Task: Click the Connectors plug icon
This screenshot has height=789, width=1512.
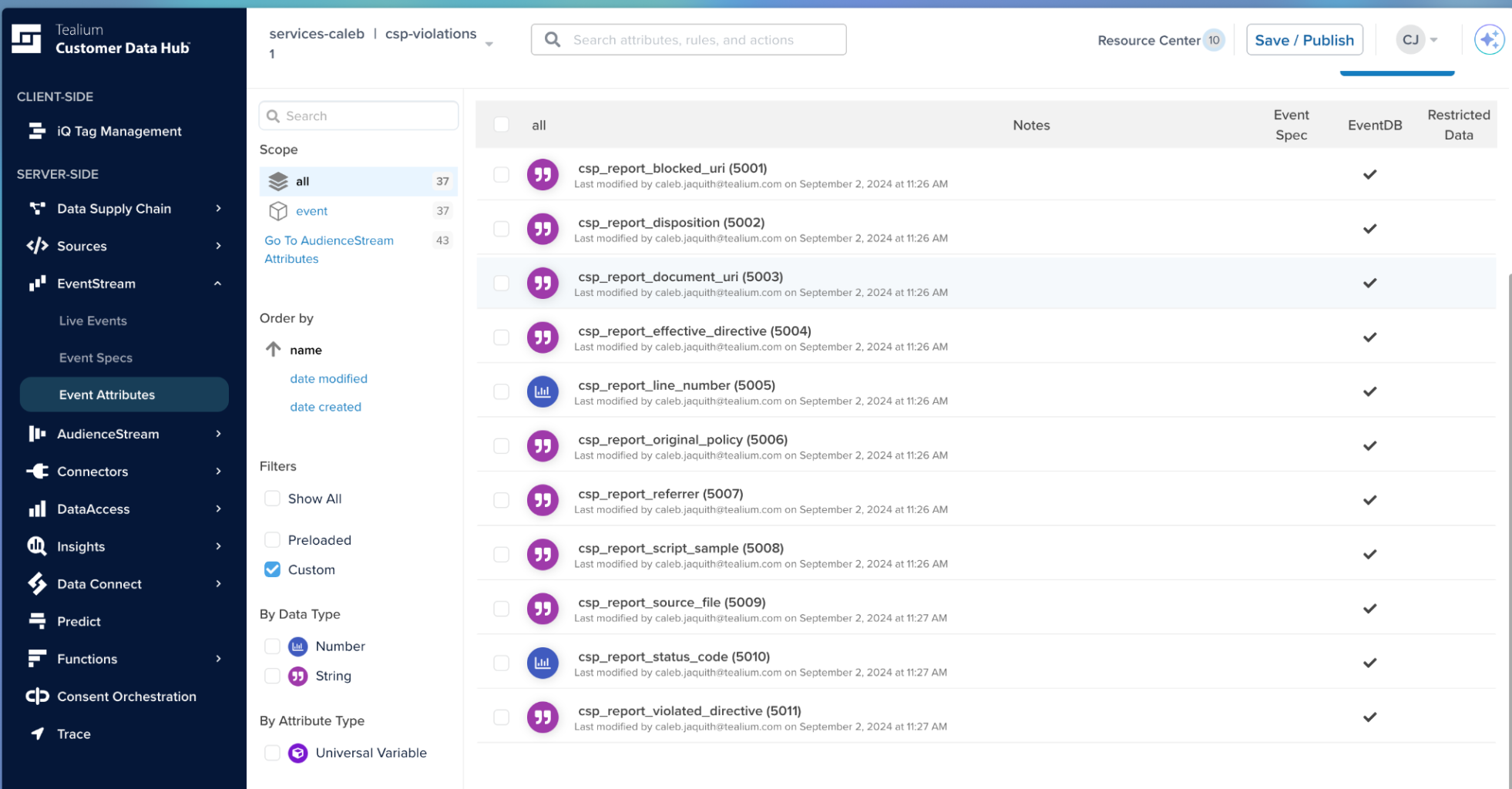Action: click(x=37, y=472)
